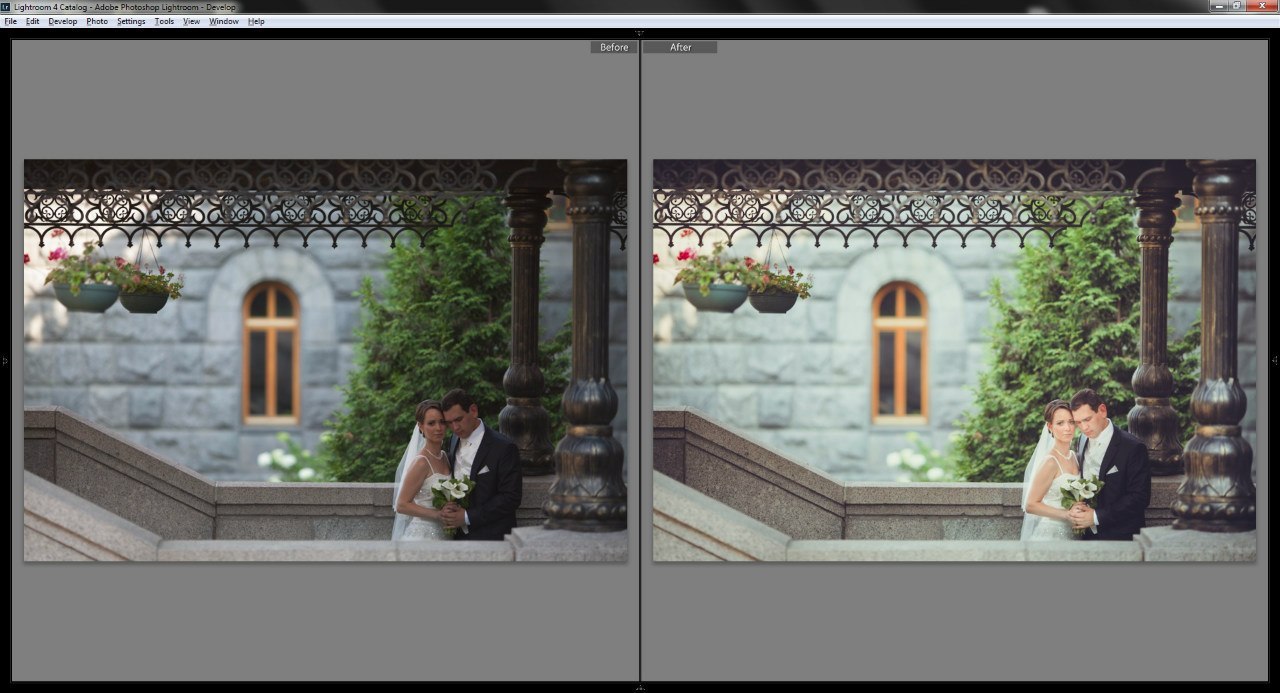Show the top module picker via arrow

click(640, 33)
